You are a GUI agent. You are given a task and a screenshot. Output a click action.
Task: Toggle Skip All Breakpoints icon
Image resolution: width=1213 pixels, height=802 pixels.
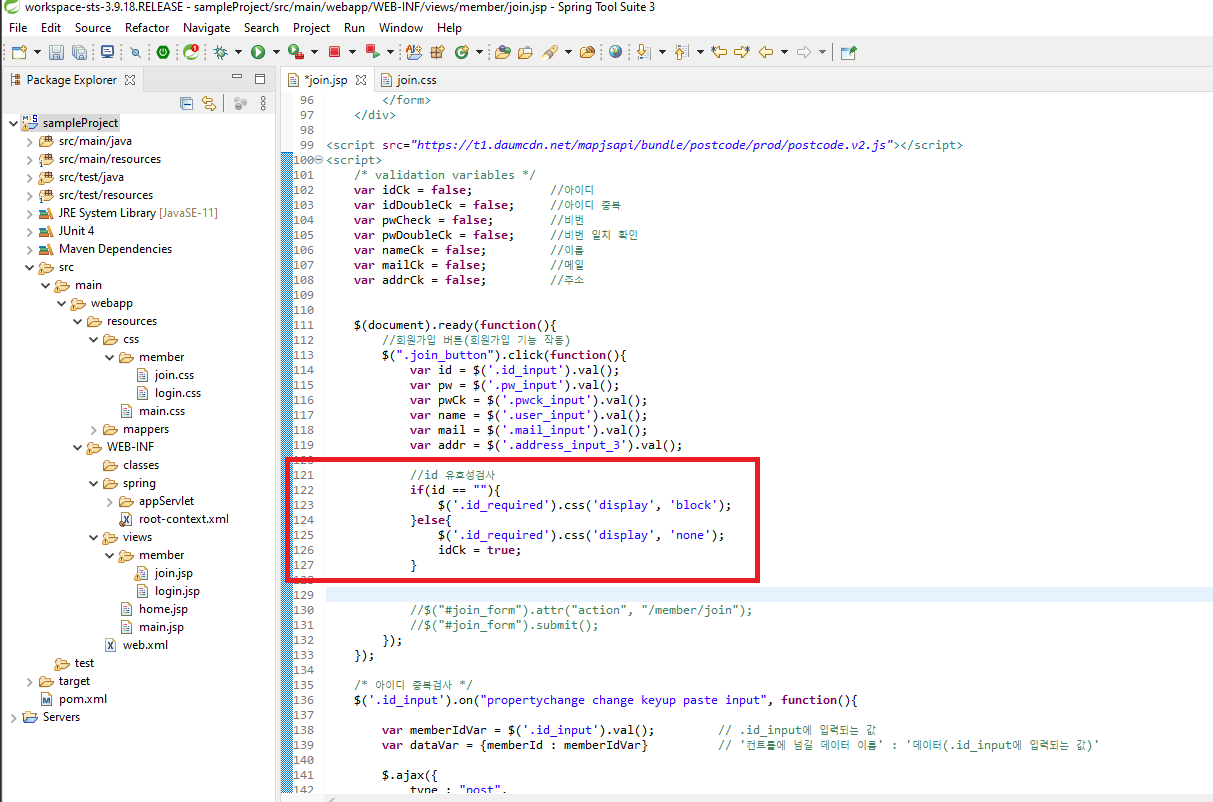[135, 52]
